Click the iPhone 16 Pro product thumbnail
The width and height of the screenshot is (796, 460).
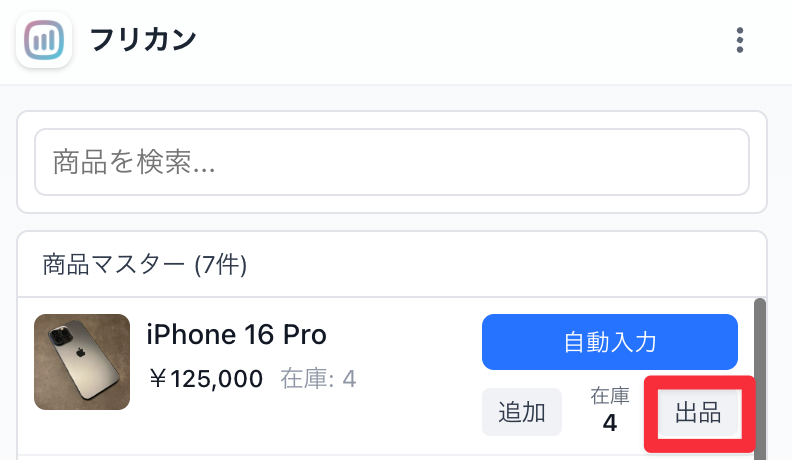[82, 362]
